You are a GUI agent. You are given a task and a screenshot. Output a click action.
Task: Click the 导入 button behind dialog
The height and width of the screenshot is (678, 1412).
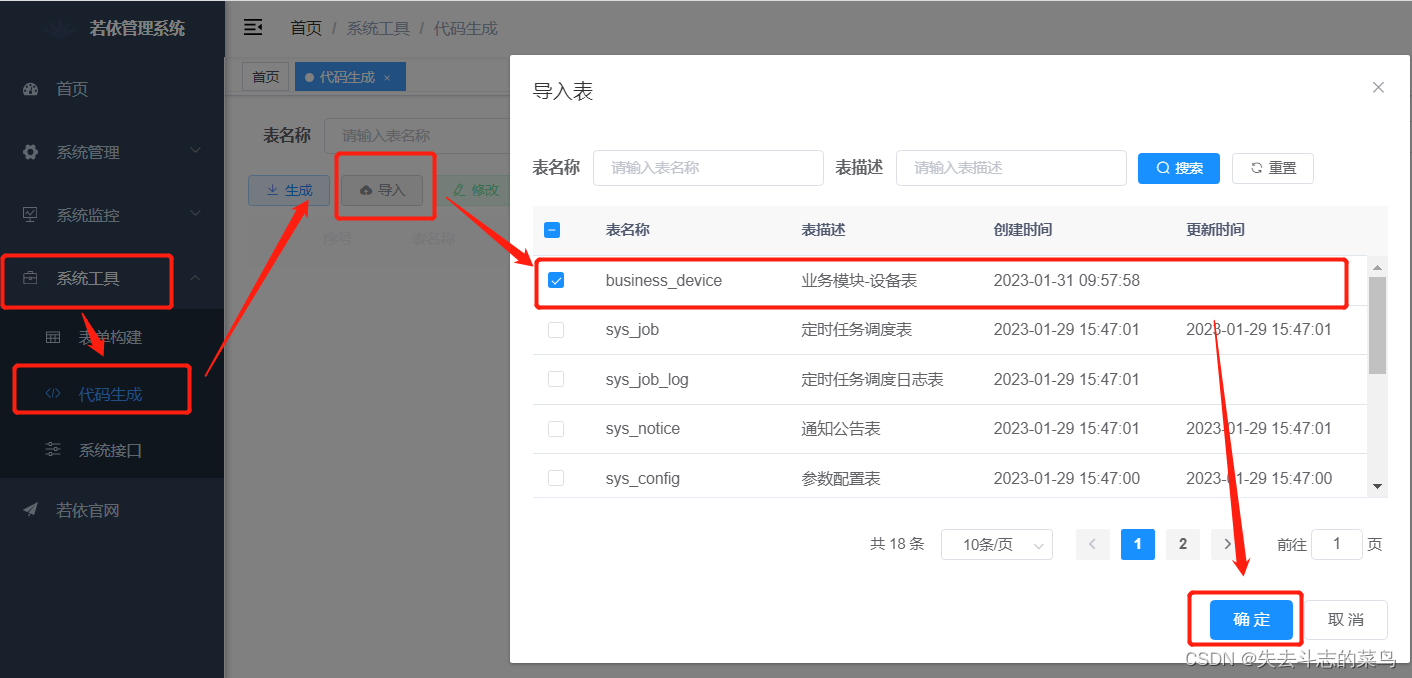coord(382,190)
